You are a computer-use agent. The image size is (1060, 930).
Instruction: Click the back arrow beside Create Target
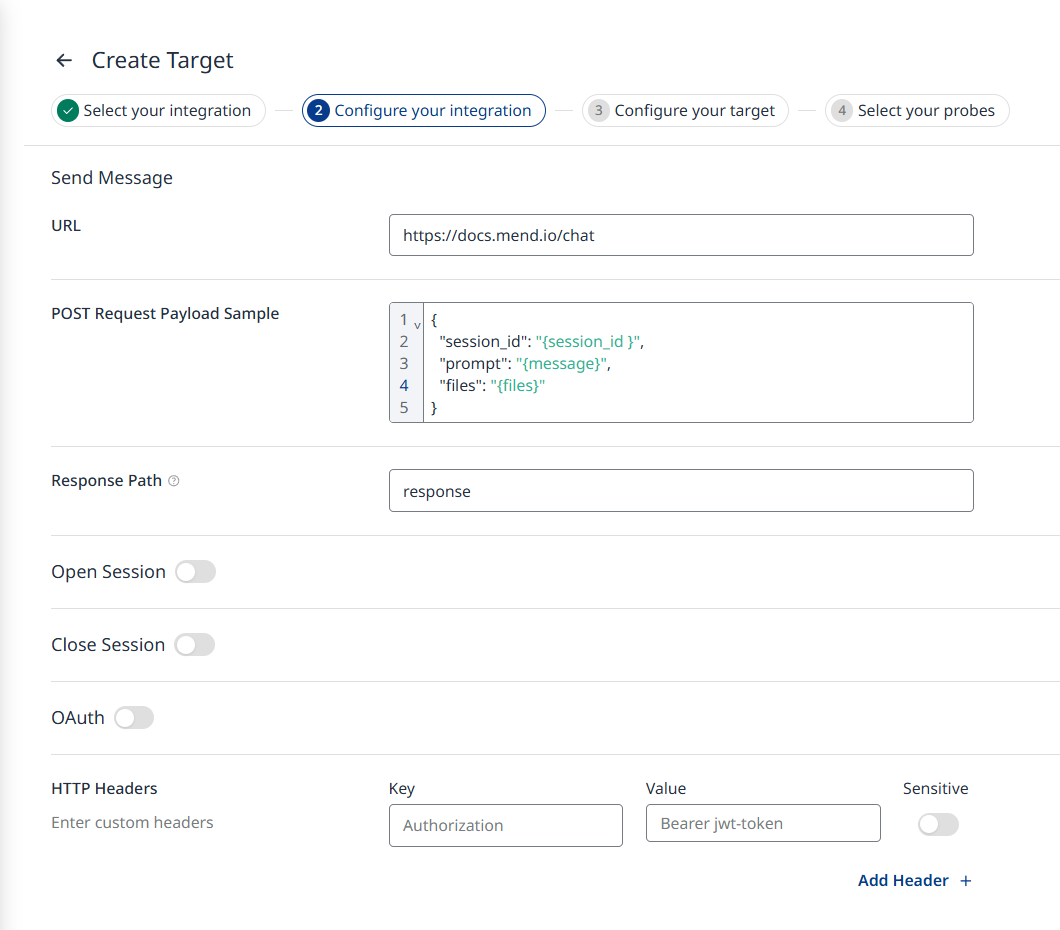pos(64,61)
